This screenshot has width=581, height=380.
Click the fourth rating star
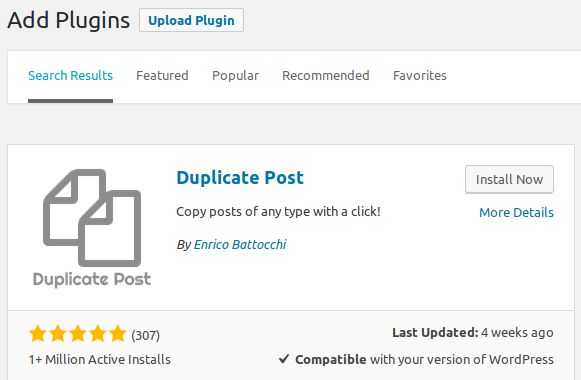coord(98,333)
